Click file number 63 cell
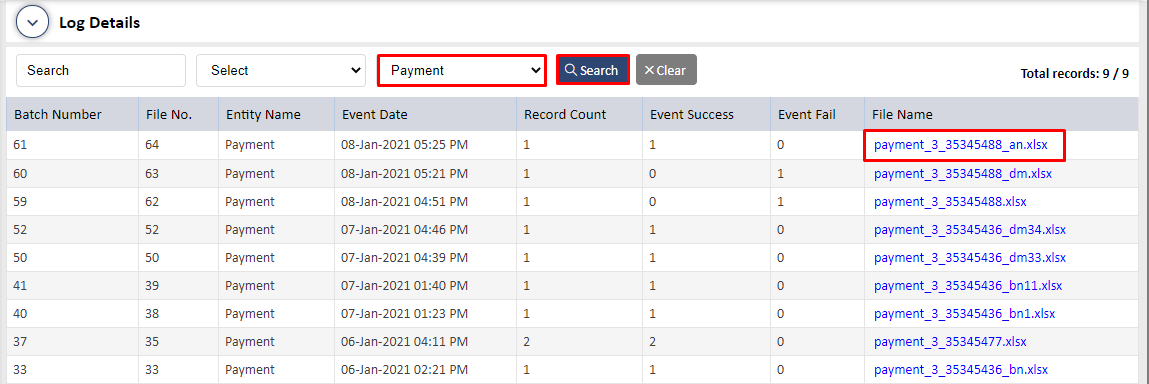This screenshot has width=1149, height=384. (x=178, y=174)
